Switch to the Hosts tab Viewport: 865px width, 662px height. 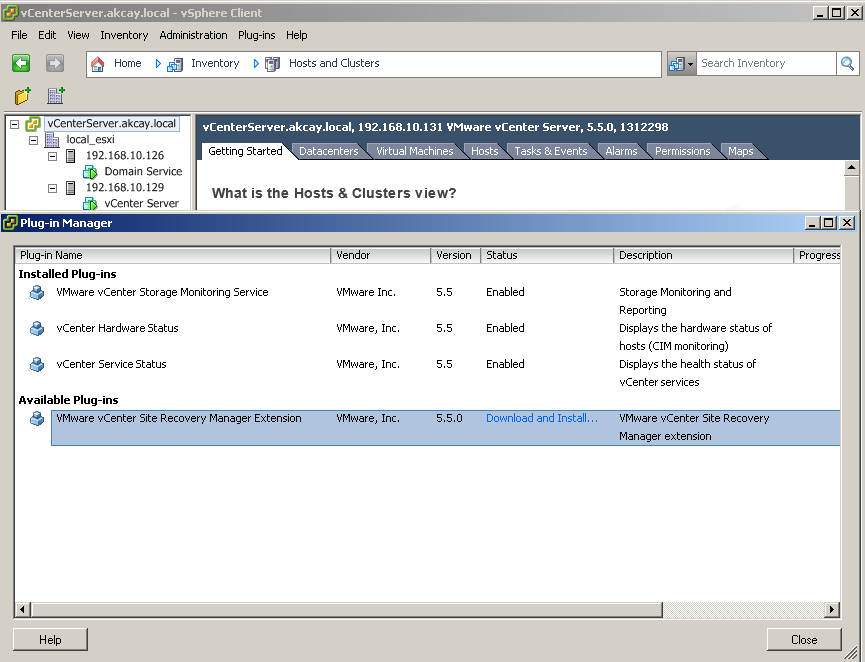coord(484,151)
